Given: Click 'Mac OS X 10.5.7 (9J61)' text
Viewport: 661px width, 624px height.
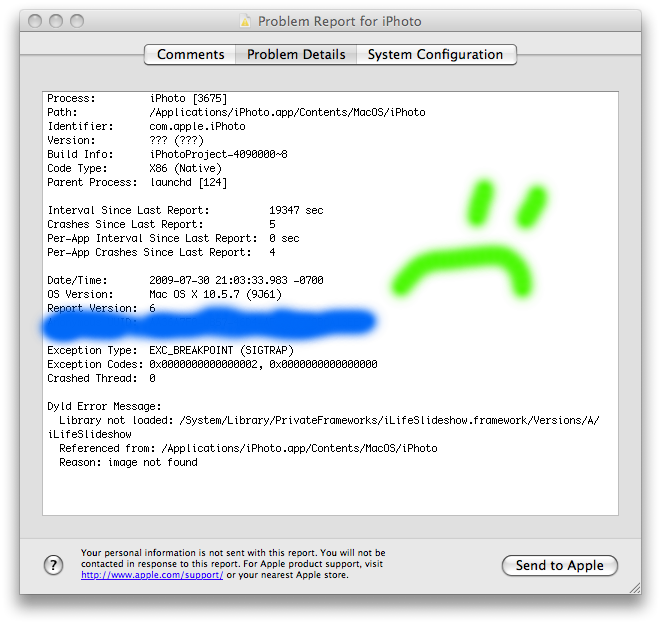Looking at the screenshot, I should 215,294.
